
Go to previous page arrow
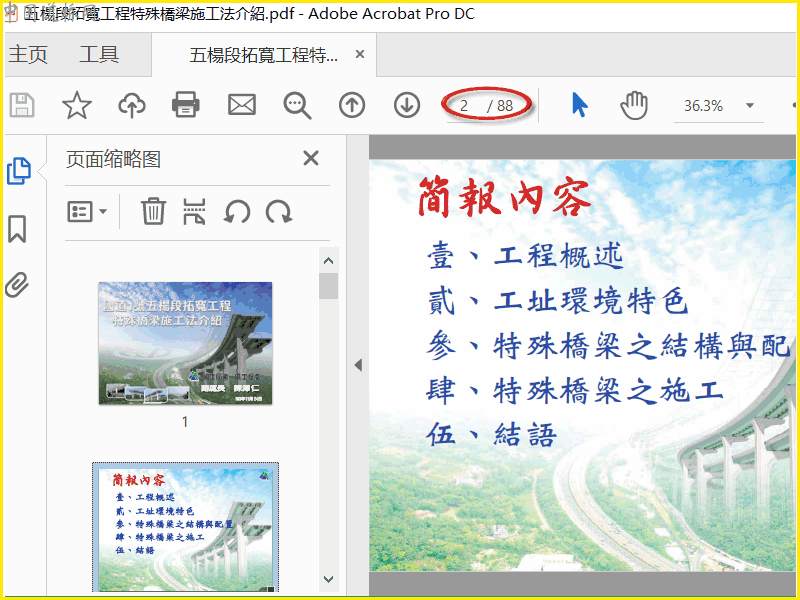pos(352,105)
